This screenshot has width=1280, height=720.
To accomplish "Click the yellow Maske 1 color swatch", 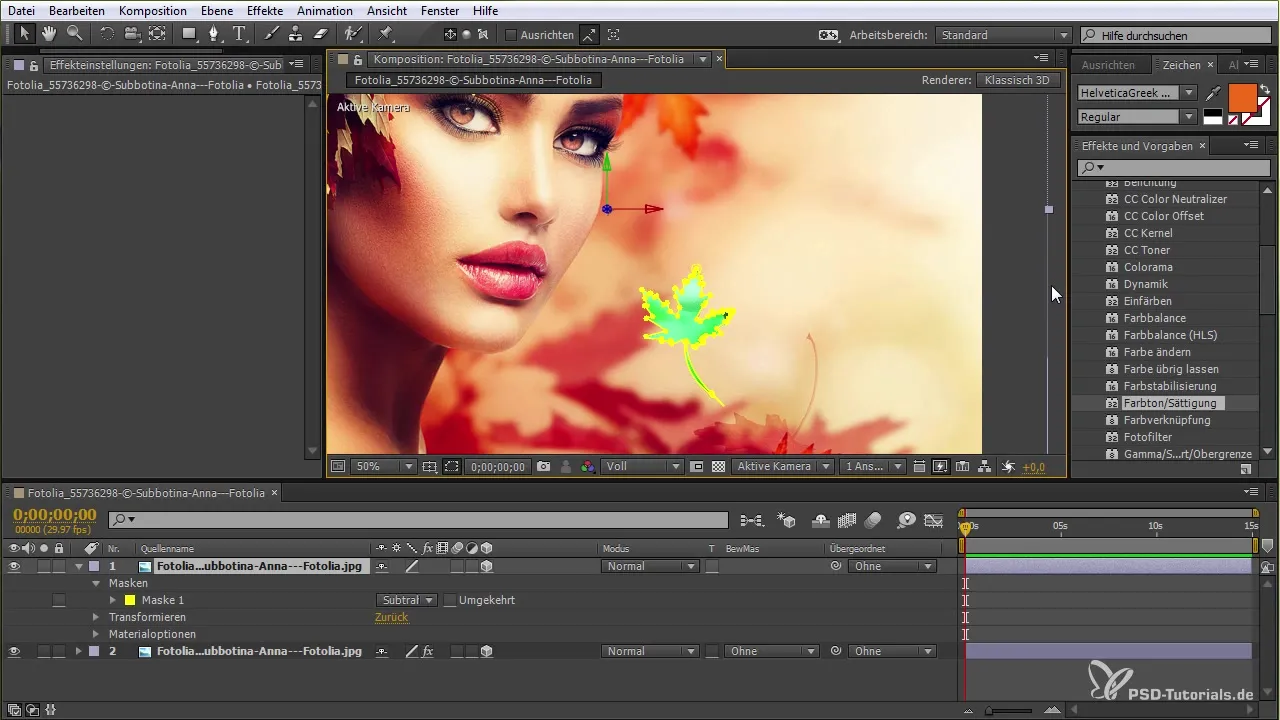I will (x=130, y=600).
